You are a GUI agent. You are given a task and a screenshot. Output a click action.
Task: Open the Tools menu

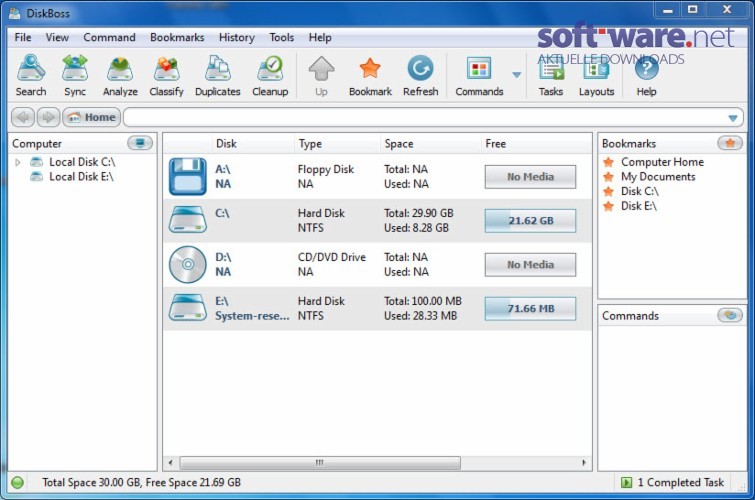(x=282, y=37)
